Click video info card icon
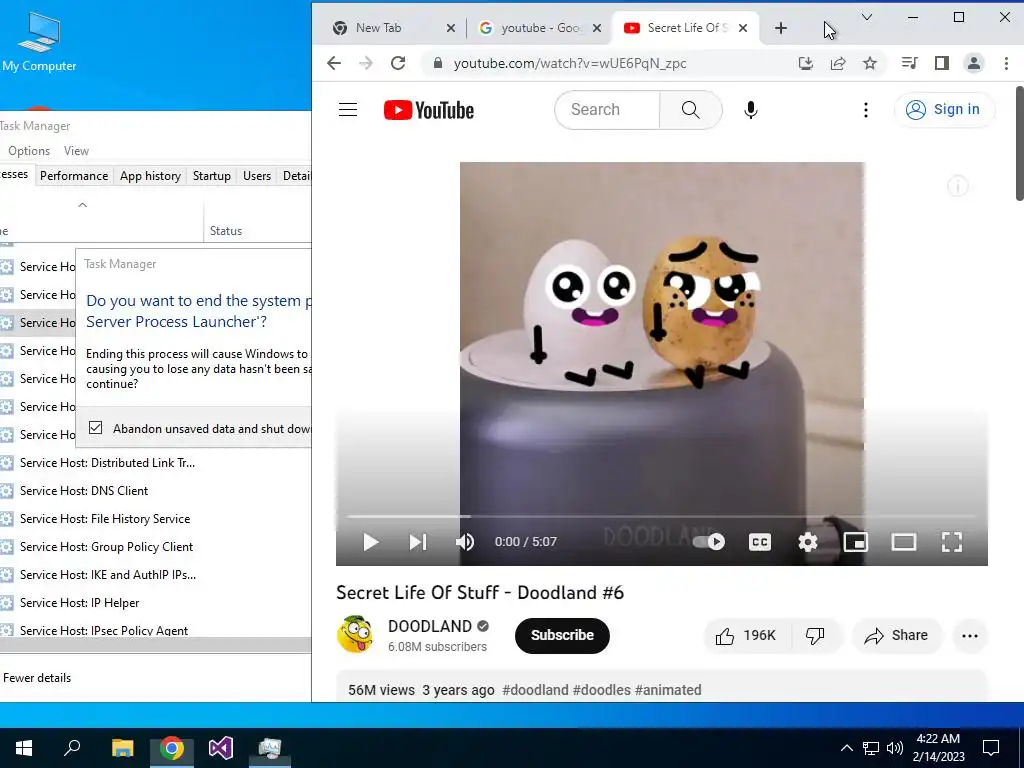1024x768 pixels. (x=957, y=186)
